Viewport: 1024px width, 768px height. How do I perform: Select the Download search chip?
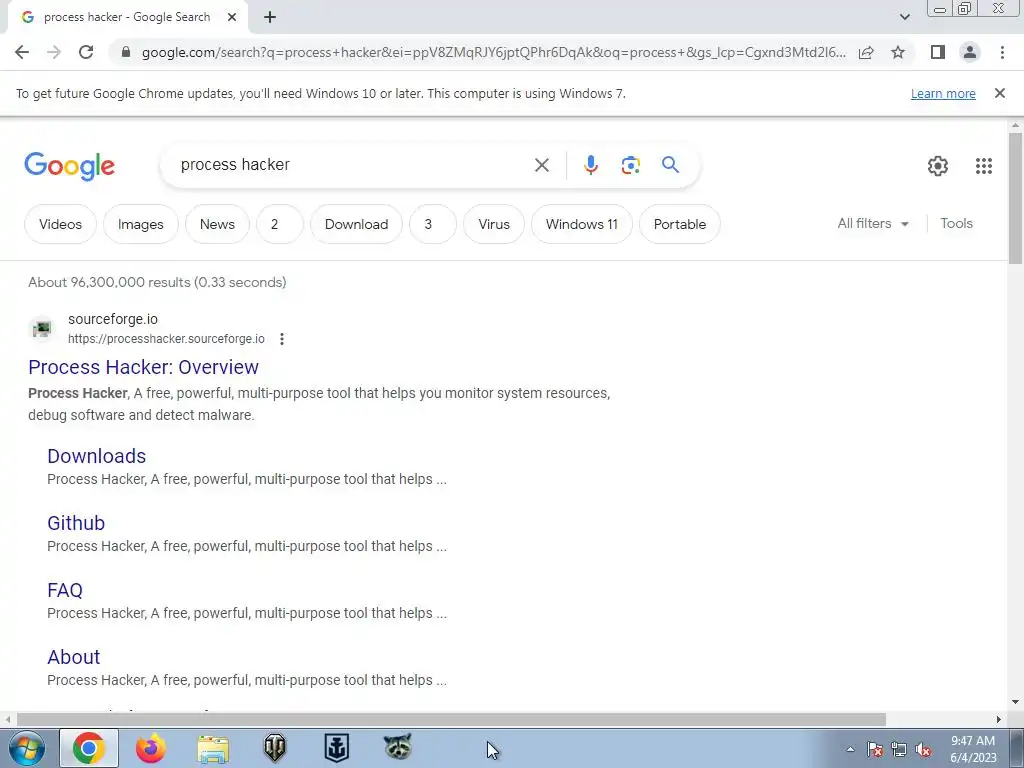(357, 224)
